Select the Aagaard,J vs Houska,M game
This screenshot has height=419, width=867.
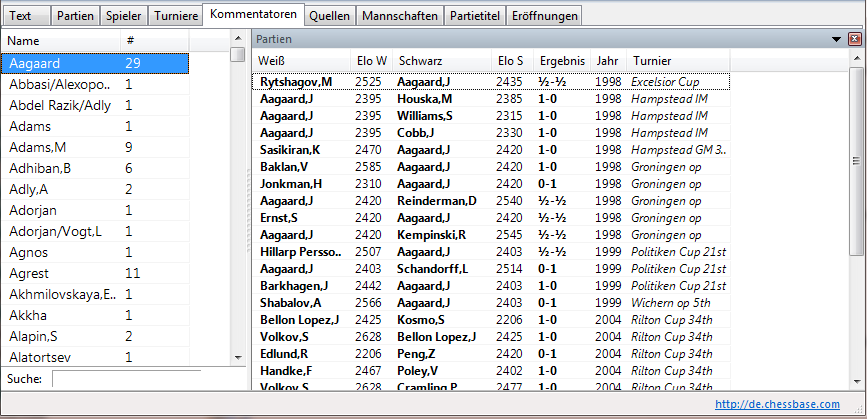491,99
